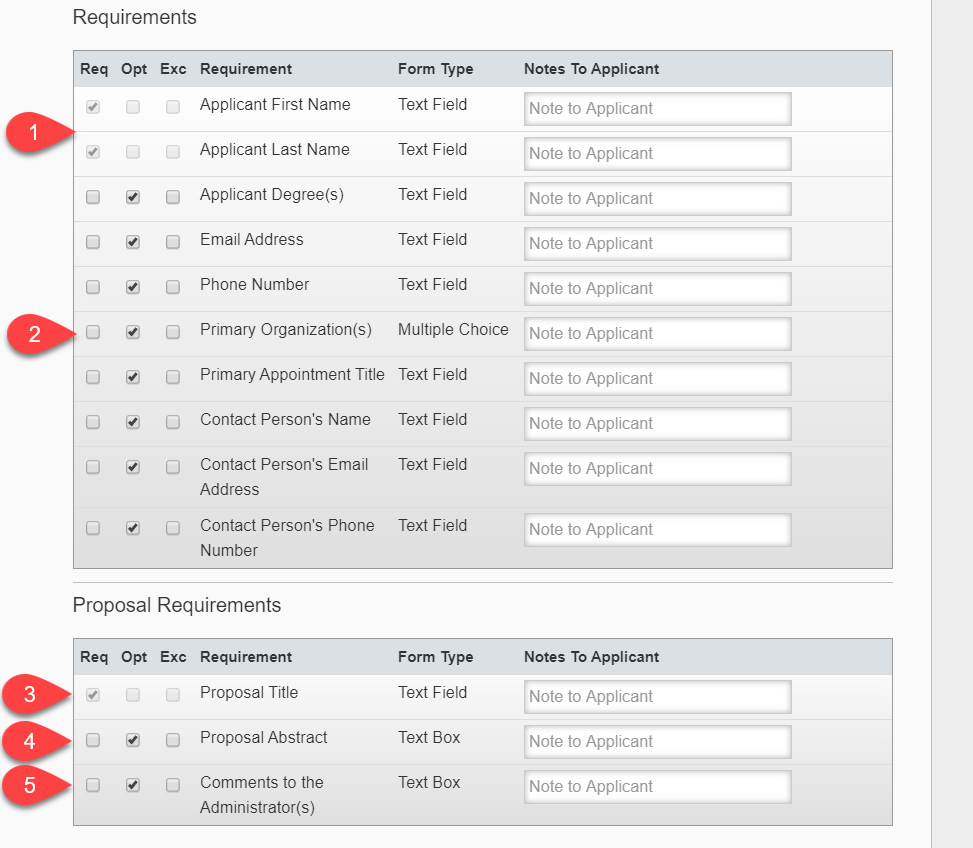Focus the note field for Contact Person's Email Address
This screenshot has width=973, height=848.
[658, 468]
